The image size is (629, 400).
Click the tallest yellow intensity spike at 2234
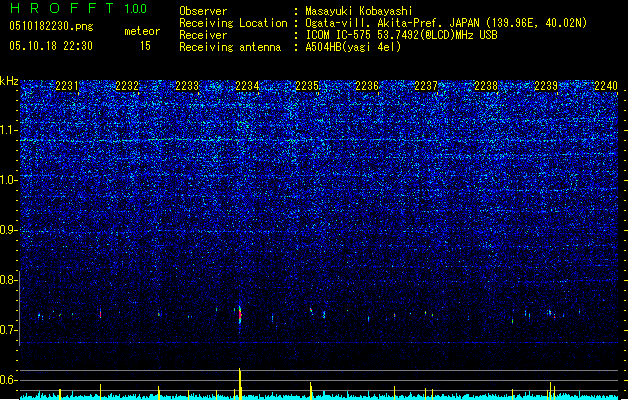[x=240, y=384]
